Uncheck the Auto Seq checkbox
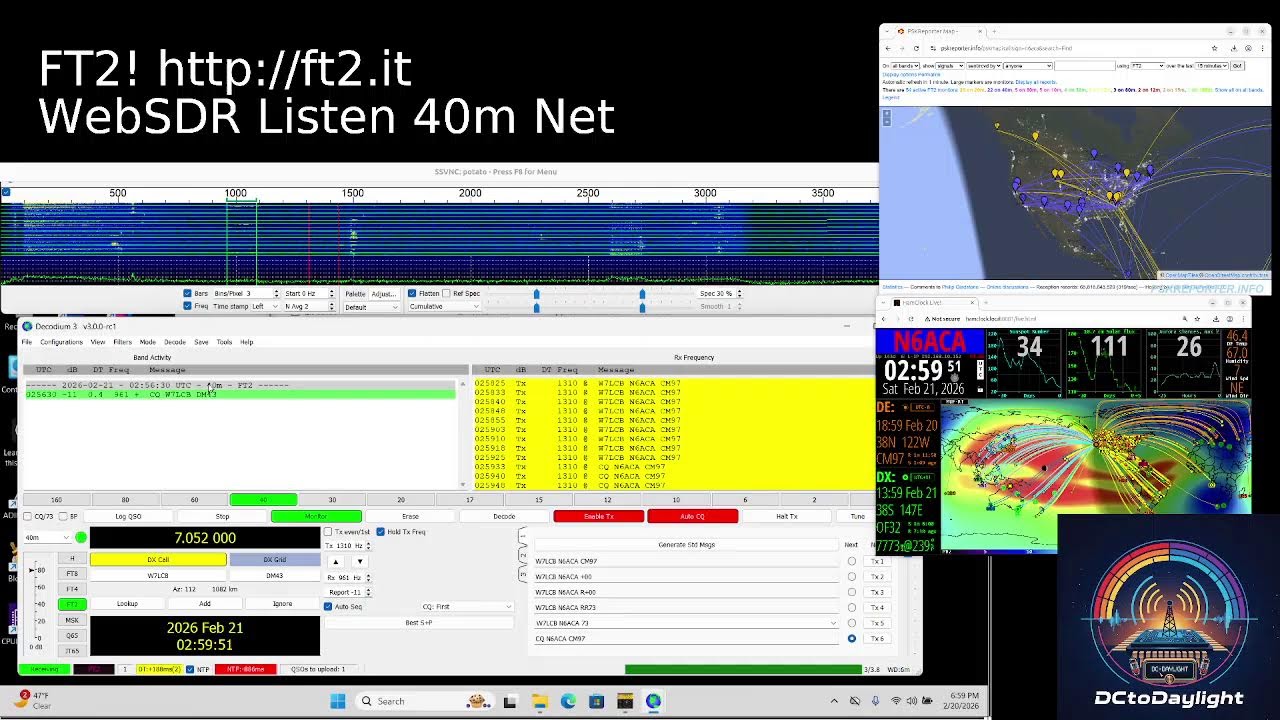The width and height of the screenshot is (1280, 720). [328, 607]
